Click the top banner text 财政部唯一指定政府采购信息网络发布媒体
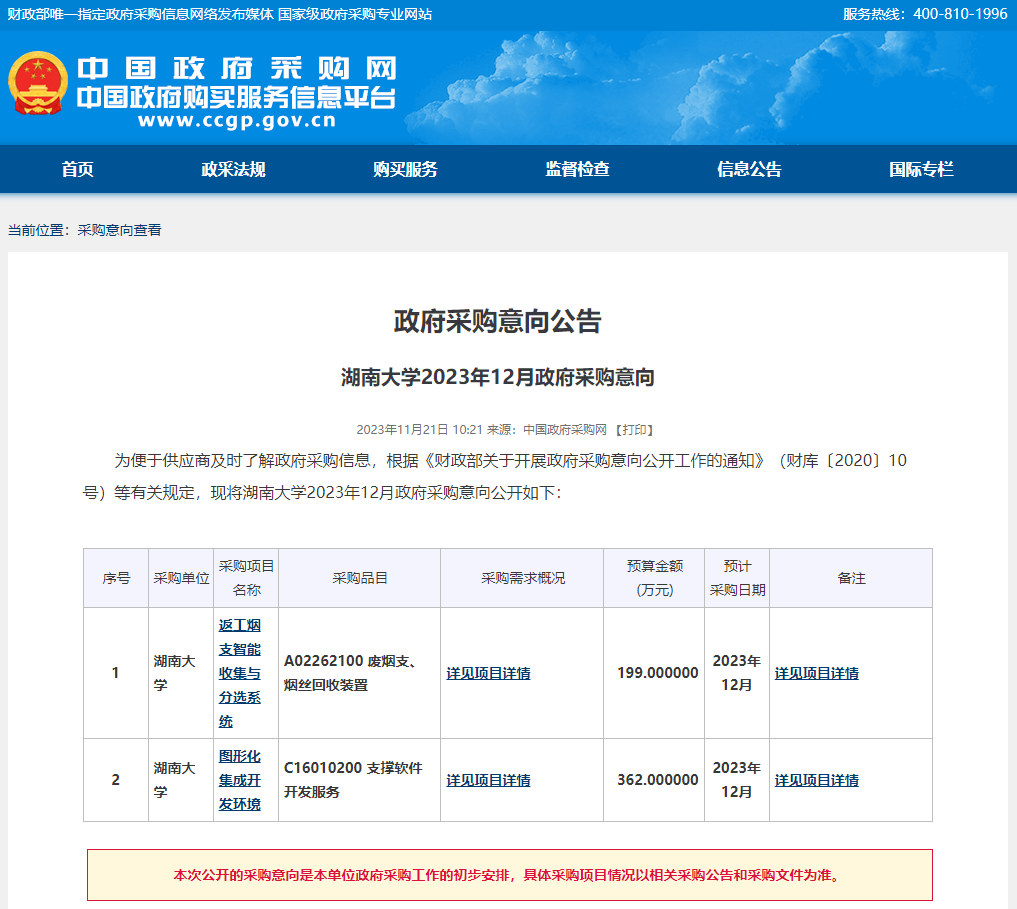The width and height of the screenshot is (1017, 909). [141, 14]
